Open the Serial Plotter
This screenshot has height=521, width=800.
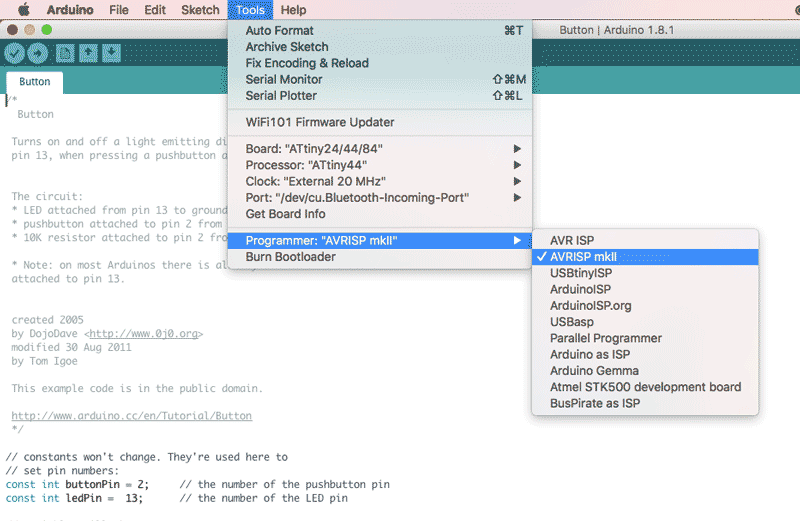[380, 96]
